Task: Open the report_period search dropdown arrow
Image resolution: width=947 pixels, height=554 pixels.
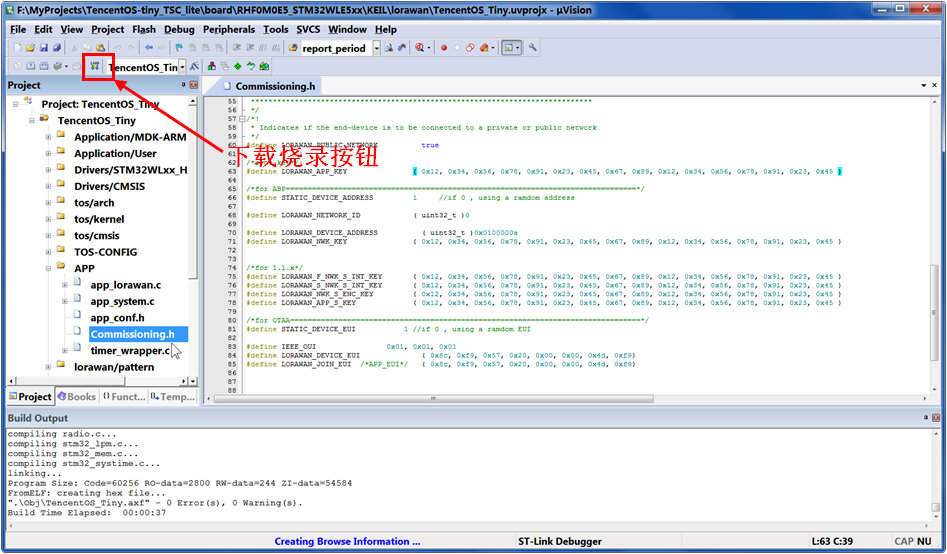Action: (376, 48)
